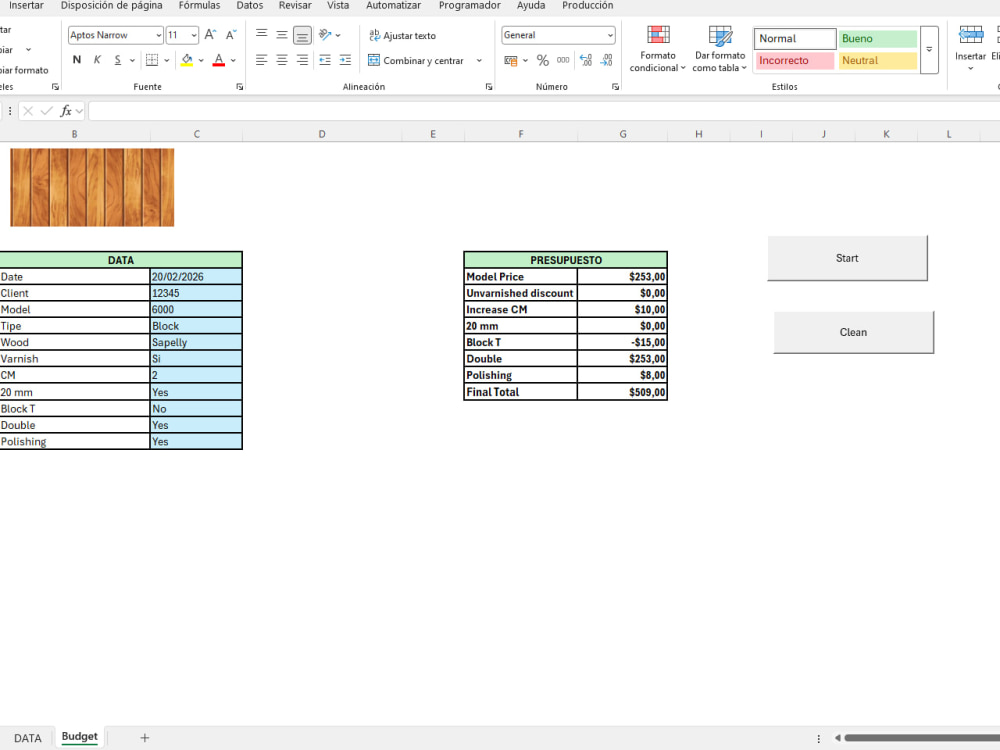
Task: Click Ajustar texto wrap button
Action: tap(402, 36)
